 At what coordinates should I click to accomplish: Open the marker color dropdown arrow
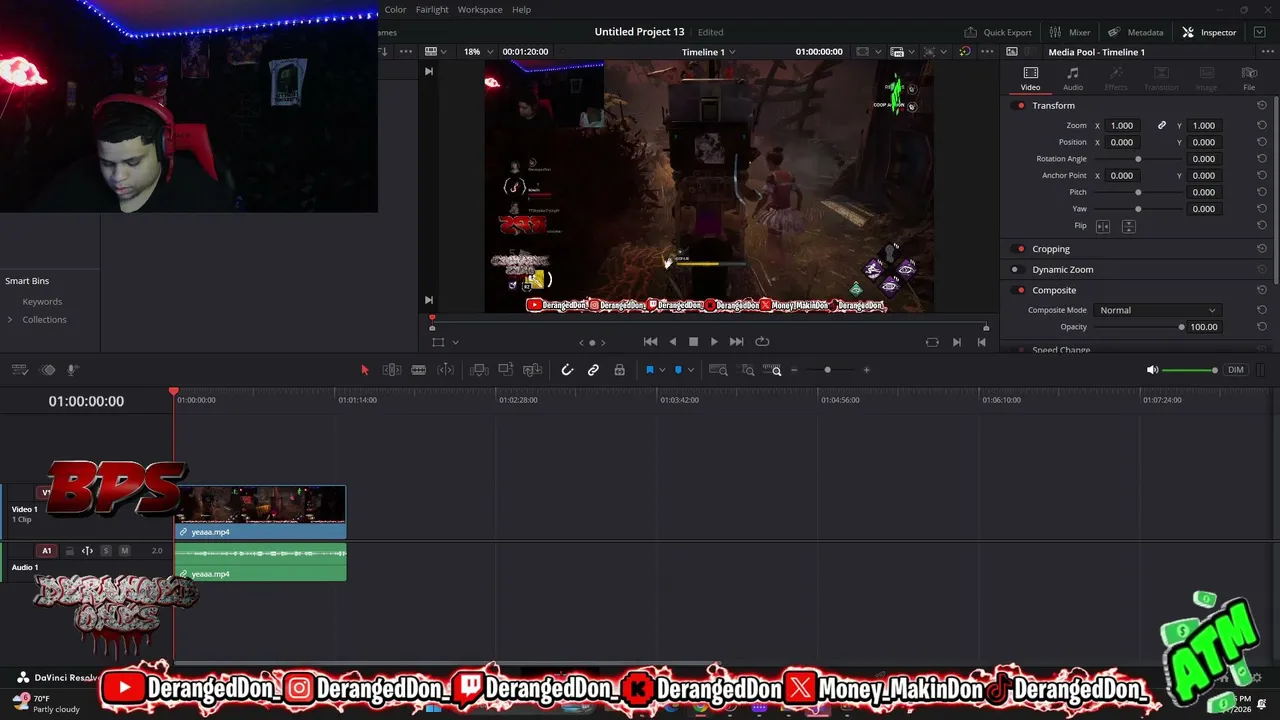[x=690, y=370]
